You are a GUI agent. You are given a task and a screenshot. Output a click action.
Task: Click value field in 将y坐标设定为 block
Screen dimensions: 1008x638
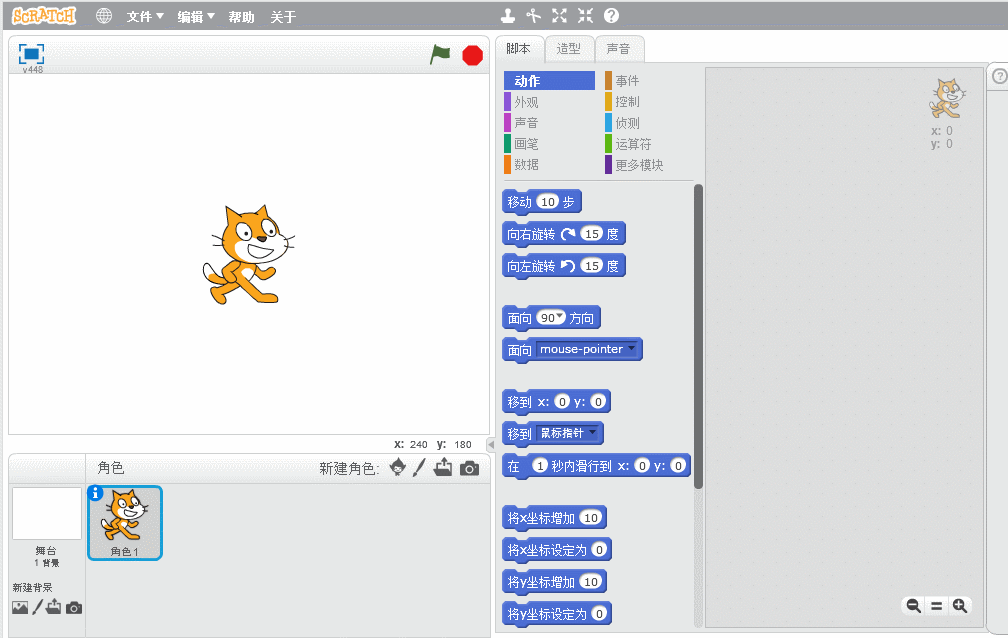point(599,614)
